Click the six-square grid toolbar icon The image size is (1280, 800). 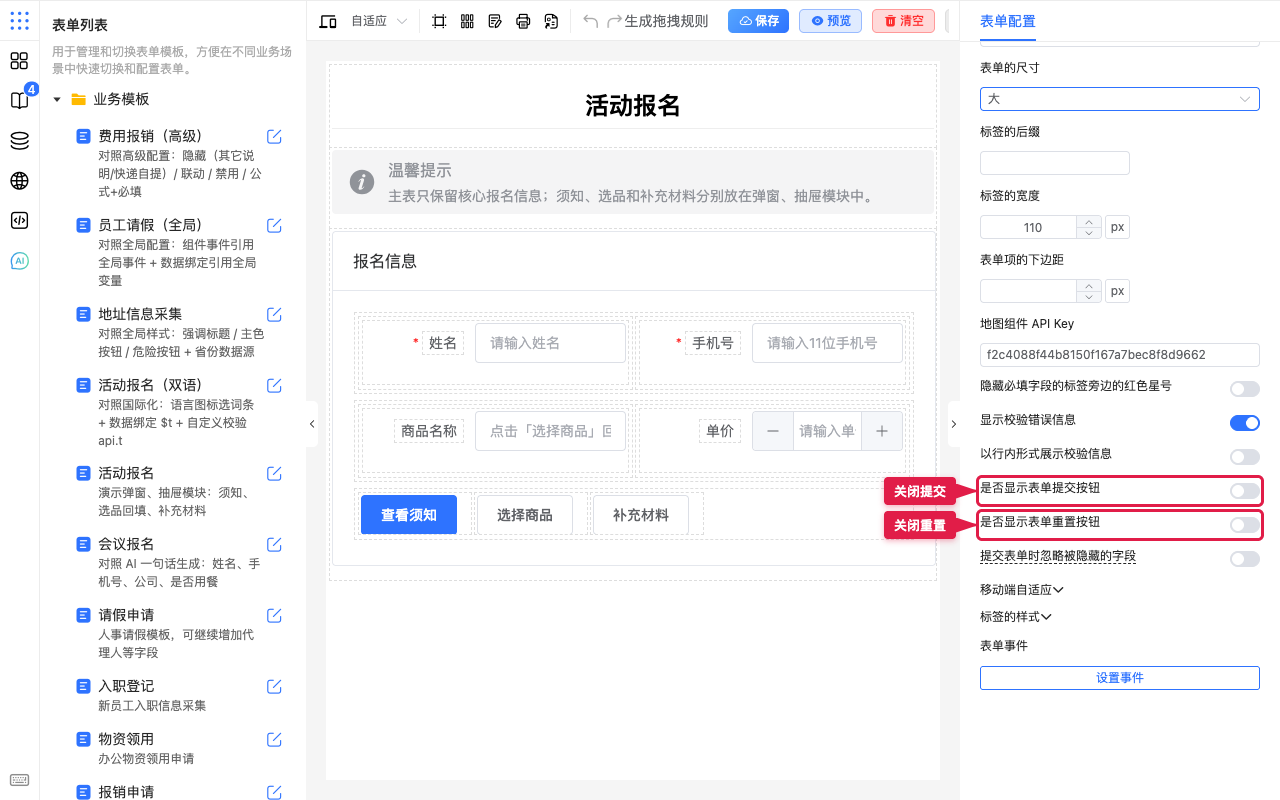(x=467, y=21)
